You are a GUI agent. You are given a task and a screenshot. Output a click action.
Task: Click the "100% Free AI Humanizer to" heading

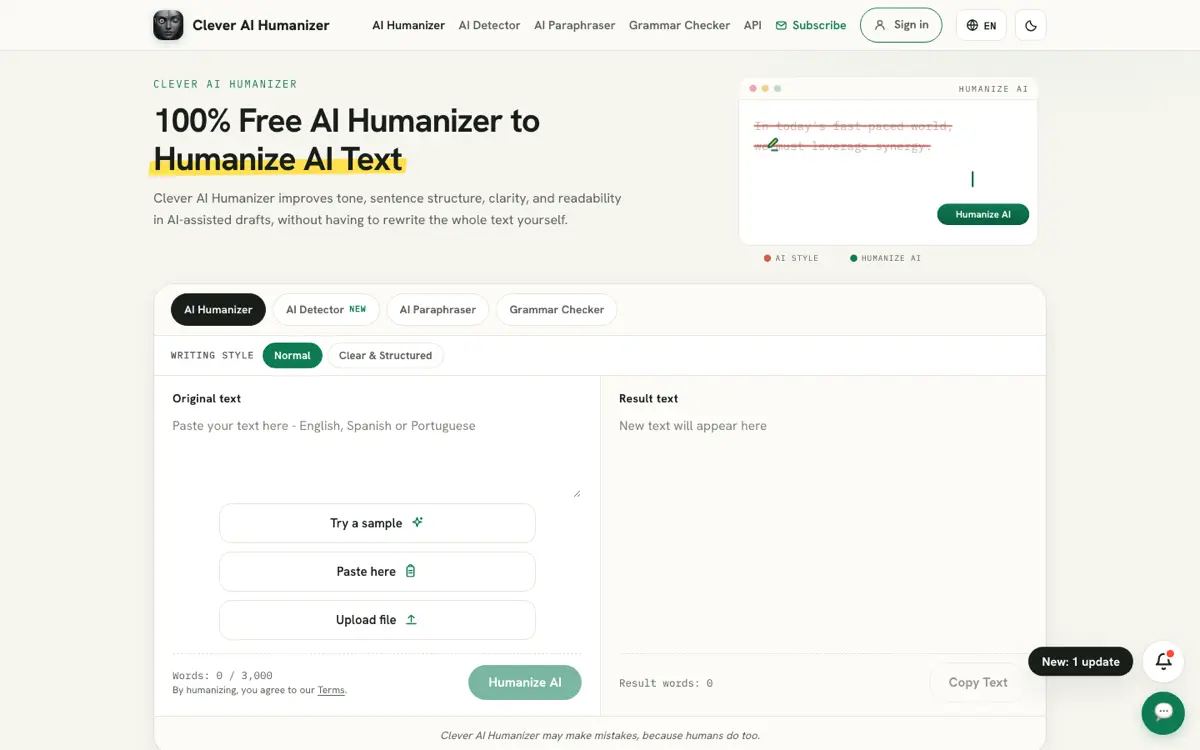[347, 121]
